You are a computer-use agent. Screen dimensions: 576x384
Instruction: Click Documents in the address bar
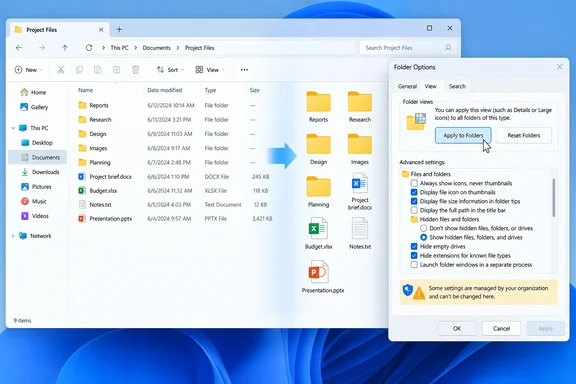(x=156, y=48)
